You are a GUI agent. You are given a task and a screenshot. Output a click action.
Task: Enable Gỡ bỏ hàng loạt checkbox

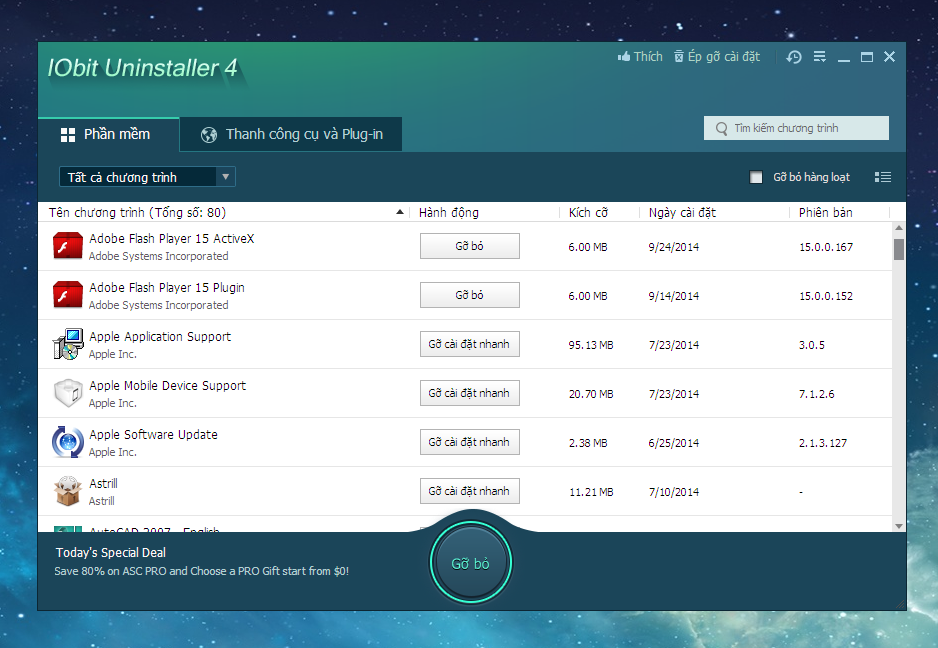pos(756,177)
